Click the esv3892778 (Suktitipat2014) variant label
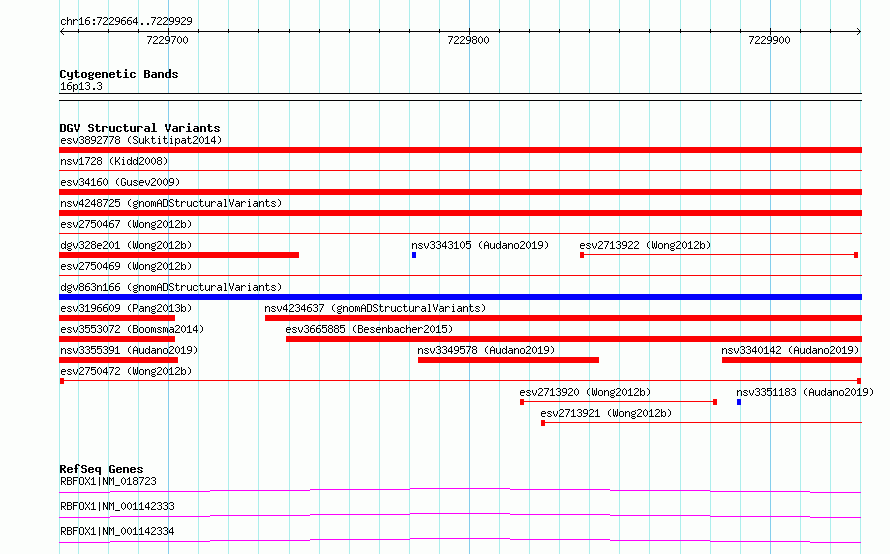This screenshot has height=554, width=890. tap(141, 140)
